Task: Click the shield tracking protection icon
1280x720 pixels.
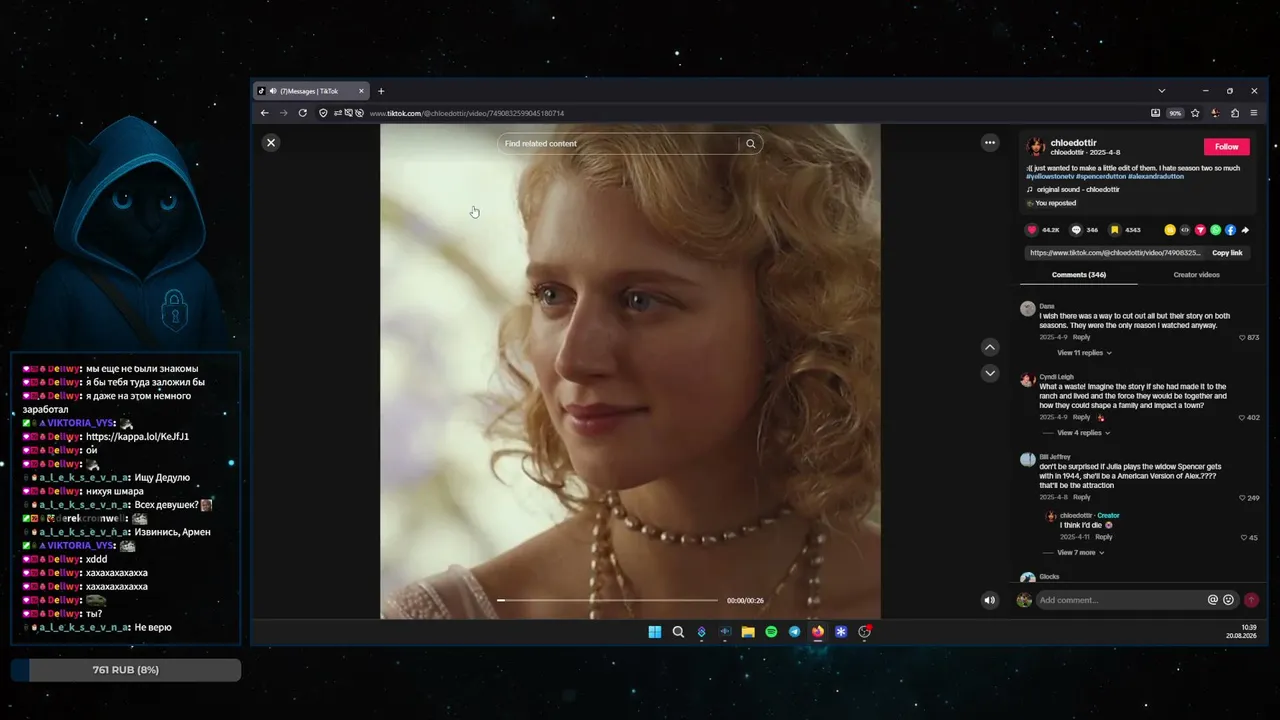Action: tap(323, 113)
